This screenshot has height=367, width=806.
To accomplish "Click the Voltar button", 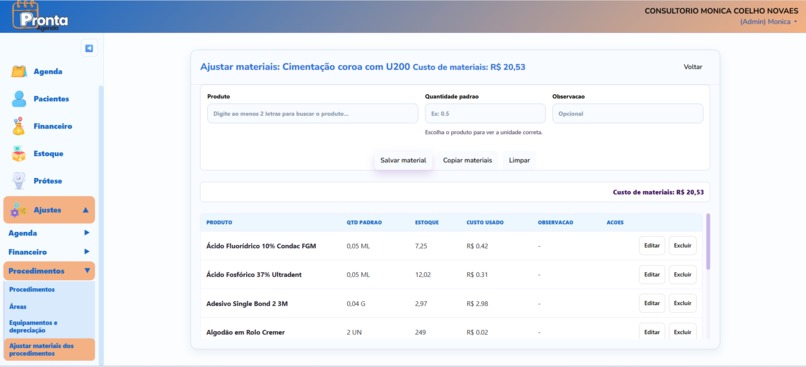I will click(692, 67).
